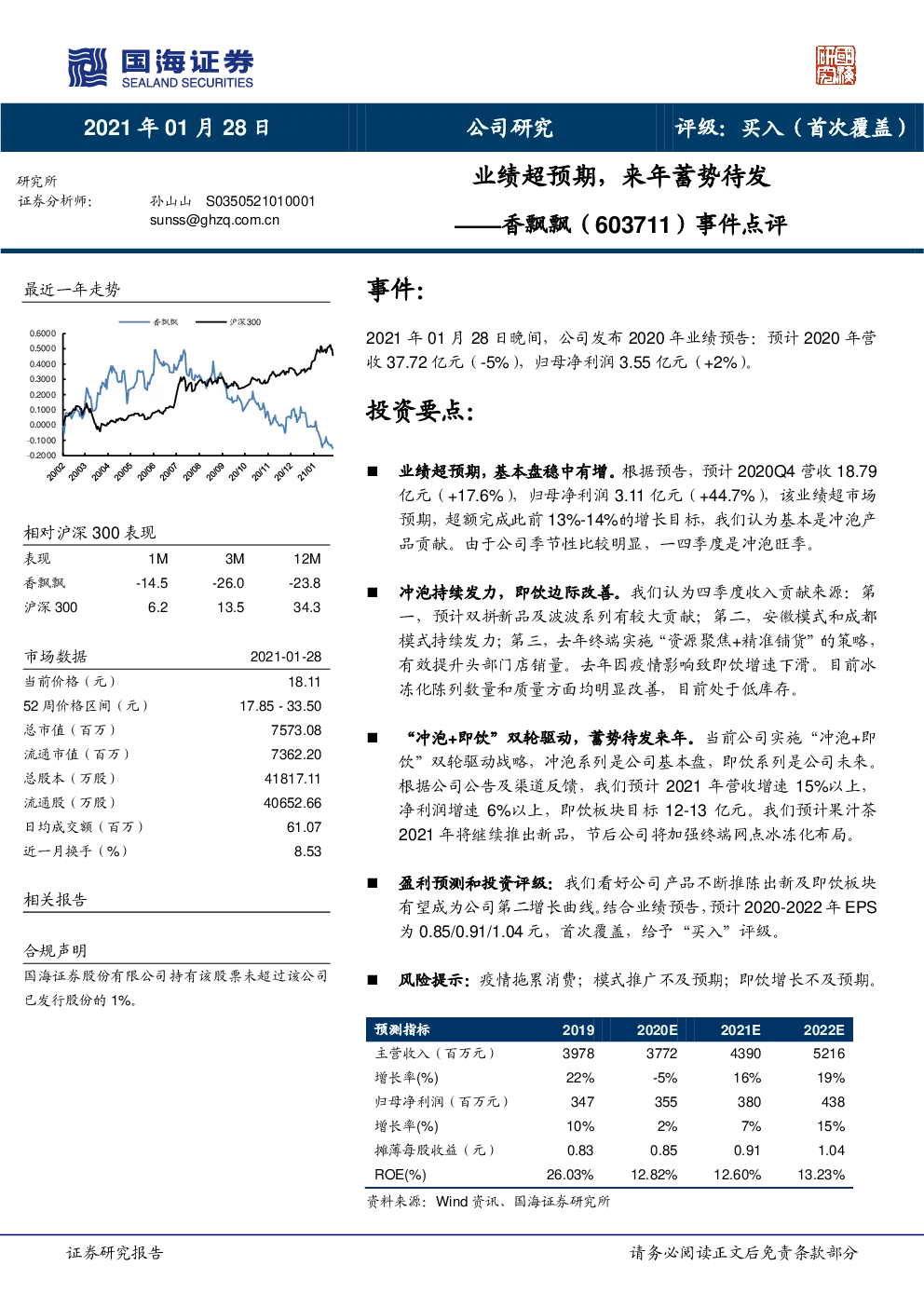Click the 香飘飘 12M value -23.8
The image size is (924, 1307).
[x=305, y=583]
